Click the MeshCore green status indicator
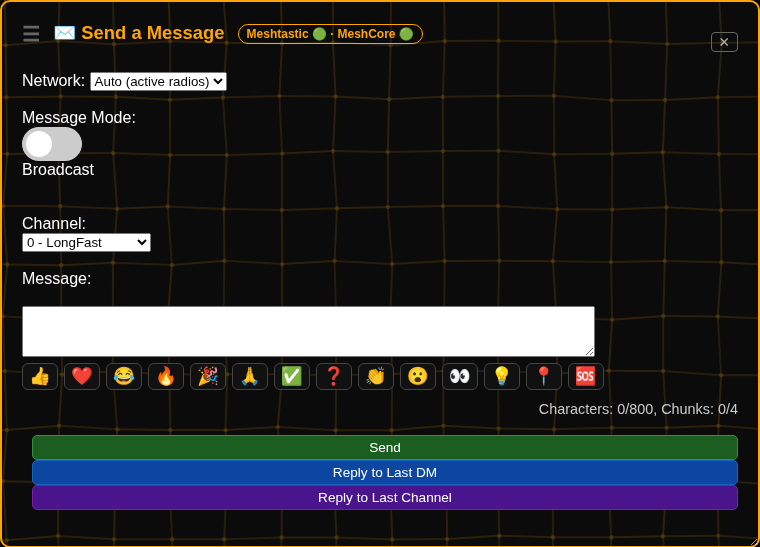This screenshot has width=760, height=547. (406, 34)
